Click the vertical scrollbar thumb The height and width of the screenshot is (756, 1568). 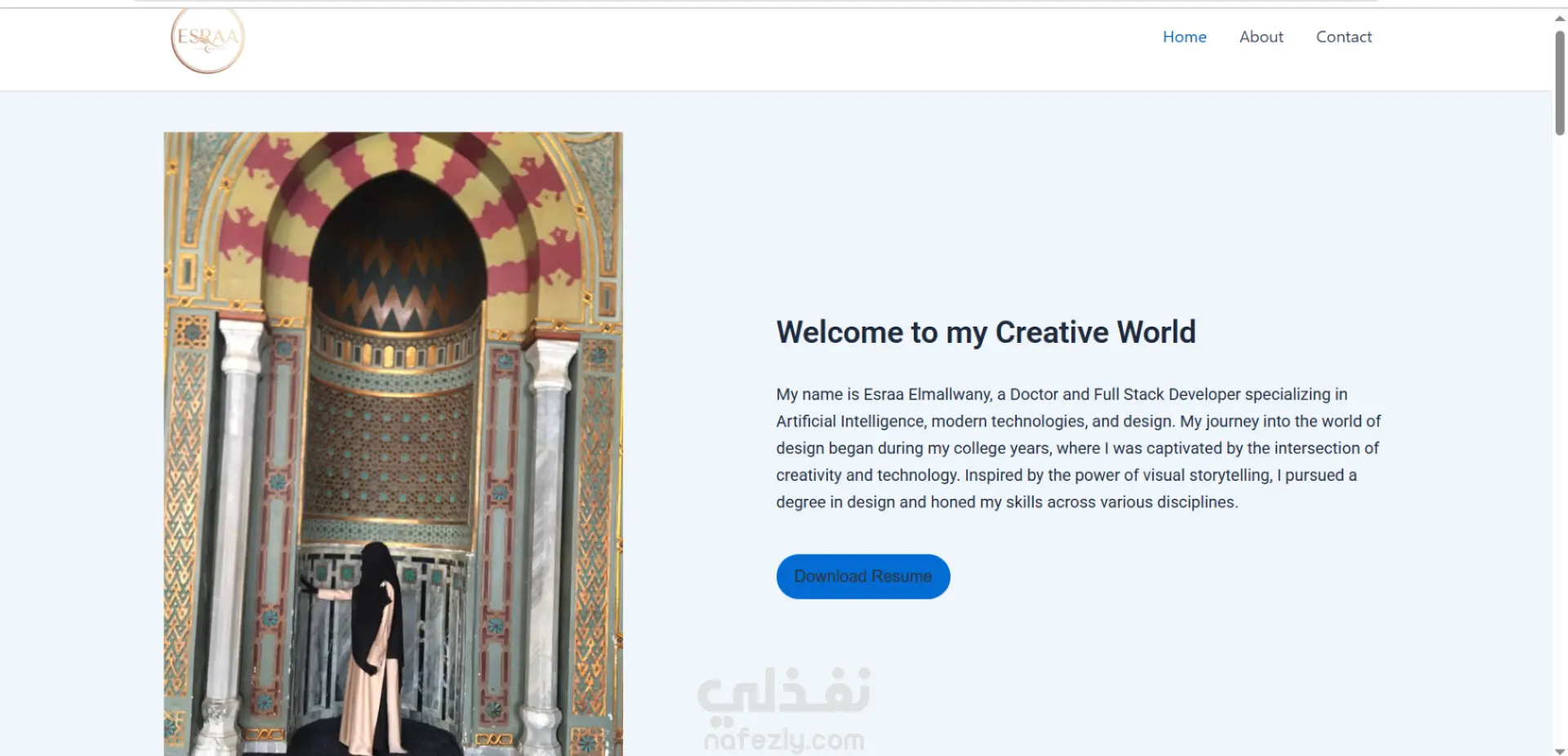point(1560,82)
